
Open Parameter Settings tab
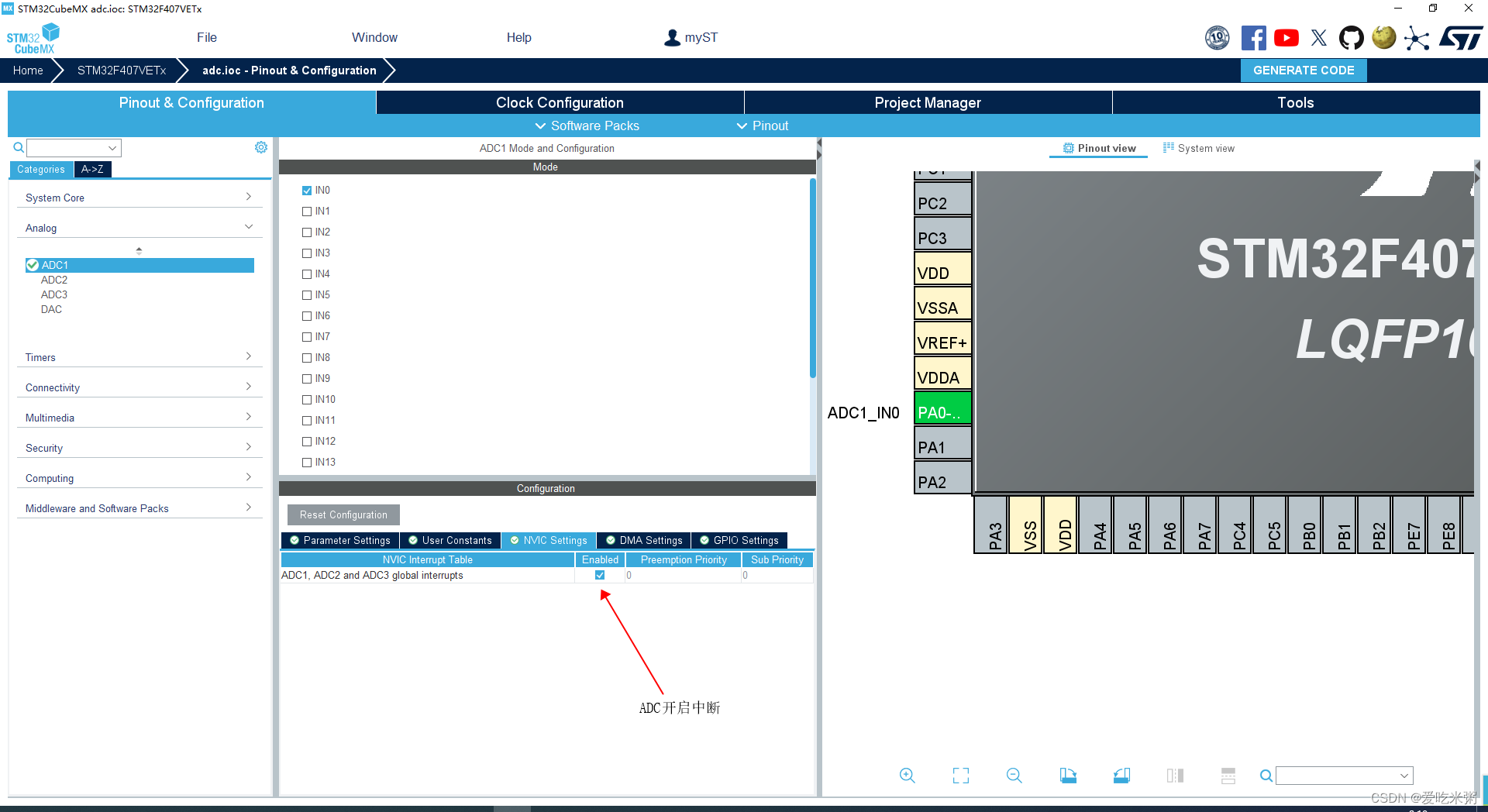[339, 540]
